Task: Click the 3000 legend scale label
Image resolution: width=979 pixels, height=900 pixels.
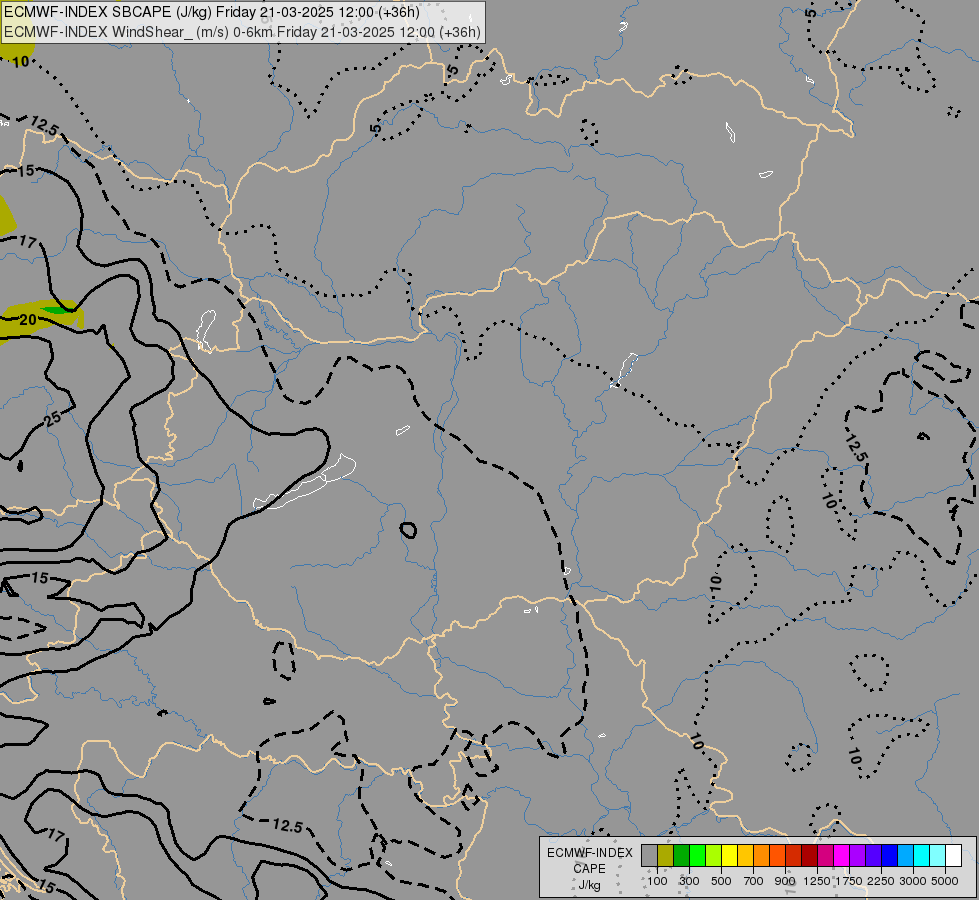Action: pyautogui.click(x=913, y=881)
